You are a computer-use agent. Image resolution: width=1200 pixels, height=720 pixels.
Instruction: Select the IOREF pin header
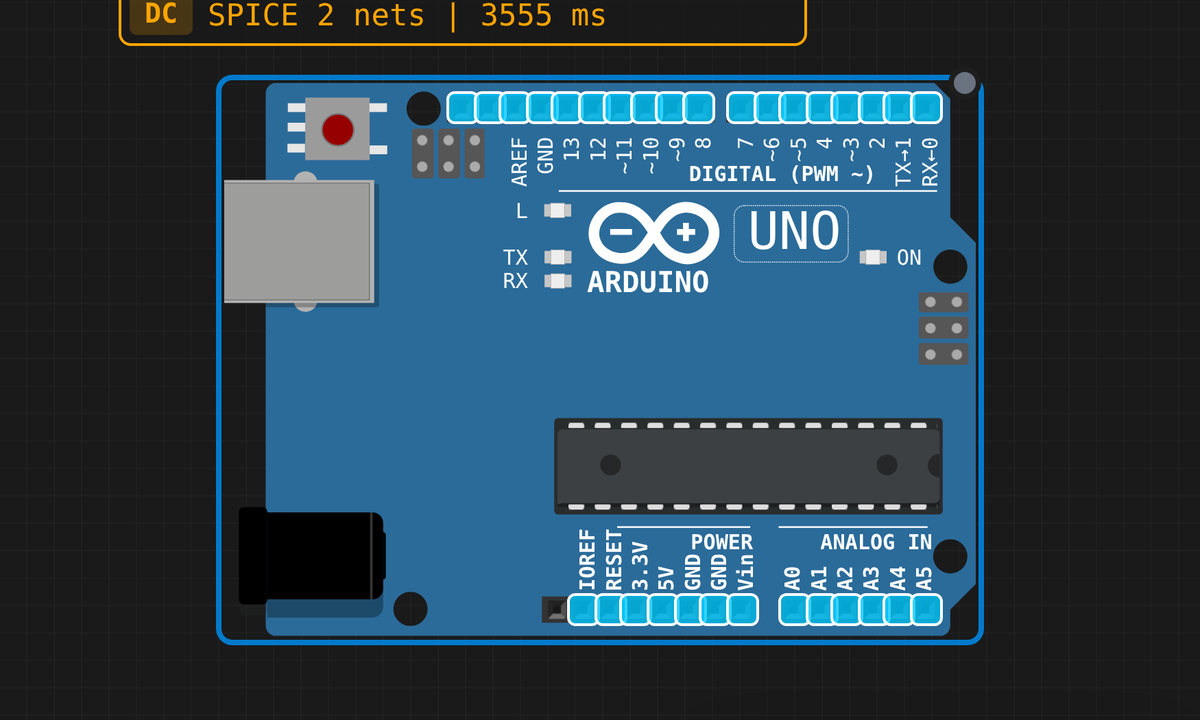click(583, 609)
